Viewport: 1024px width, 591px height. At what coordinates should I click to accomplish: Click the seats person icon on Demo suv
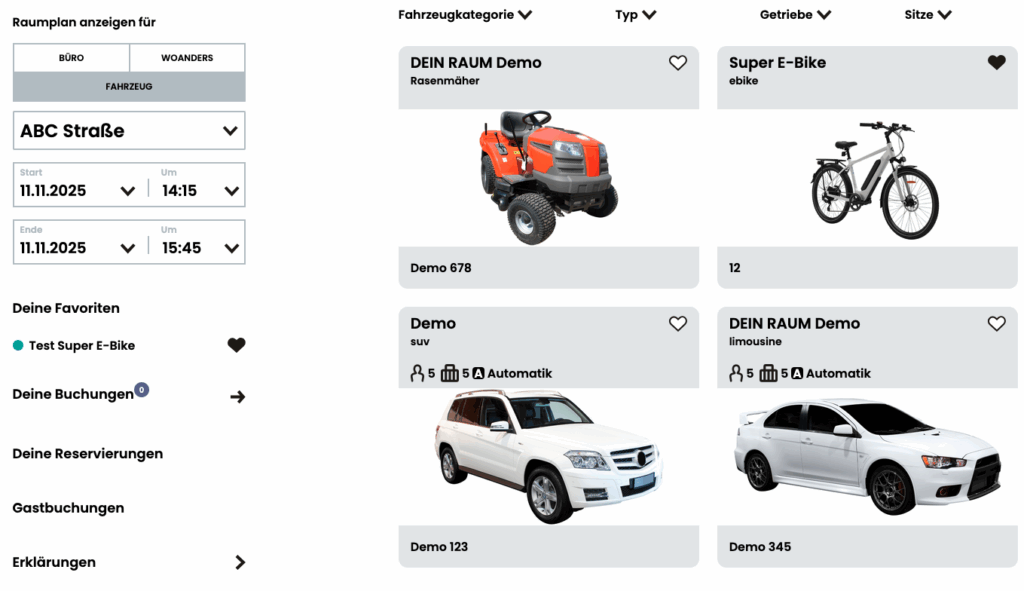pos(417,374)
